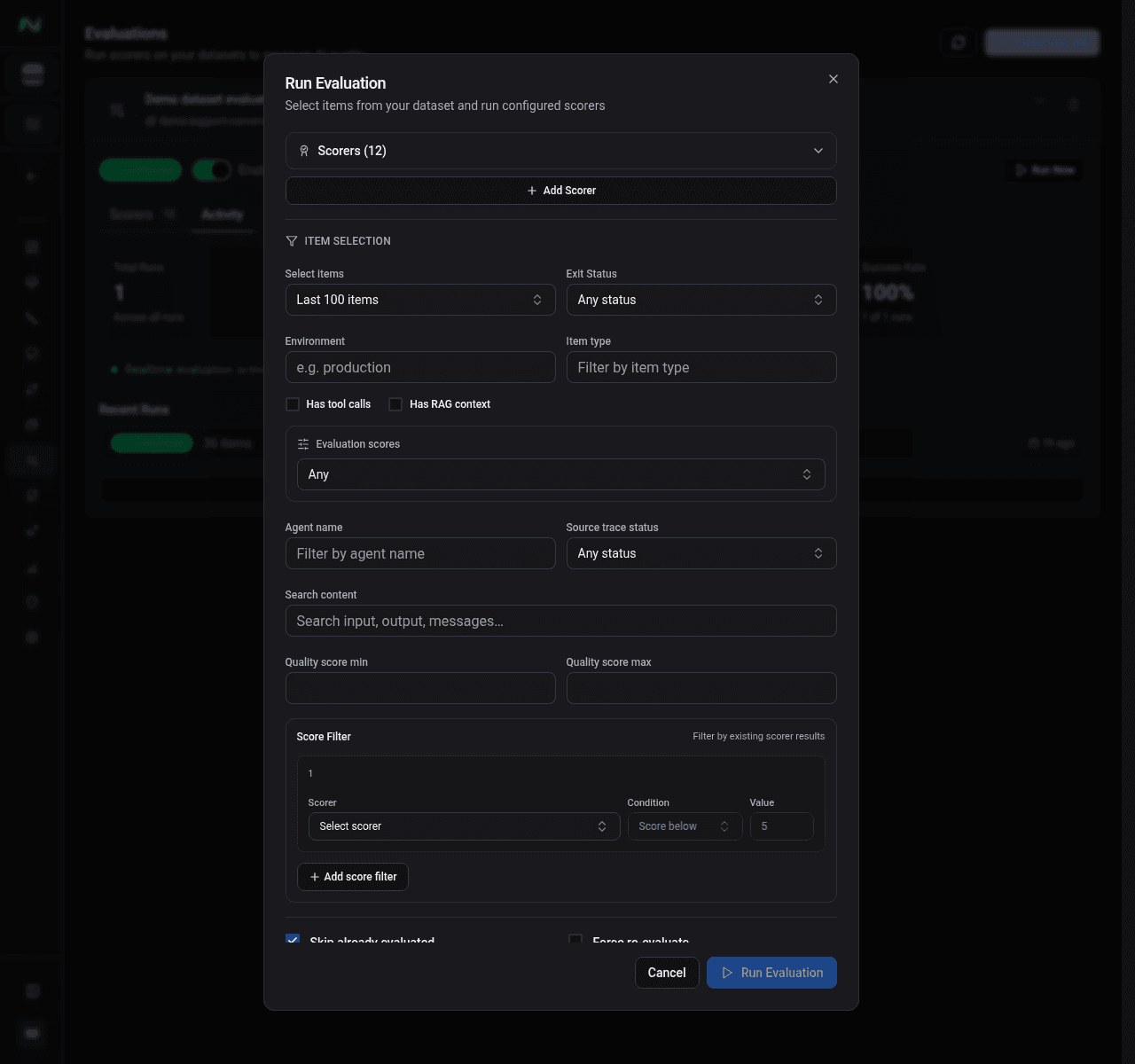Toggle the green switch on the Evaluations page
1135x1064 pixels.
[x=212, y=170]
